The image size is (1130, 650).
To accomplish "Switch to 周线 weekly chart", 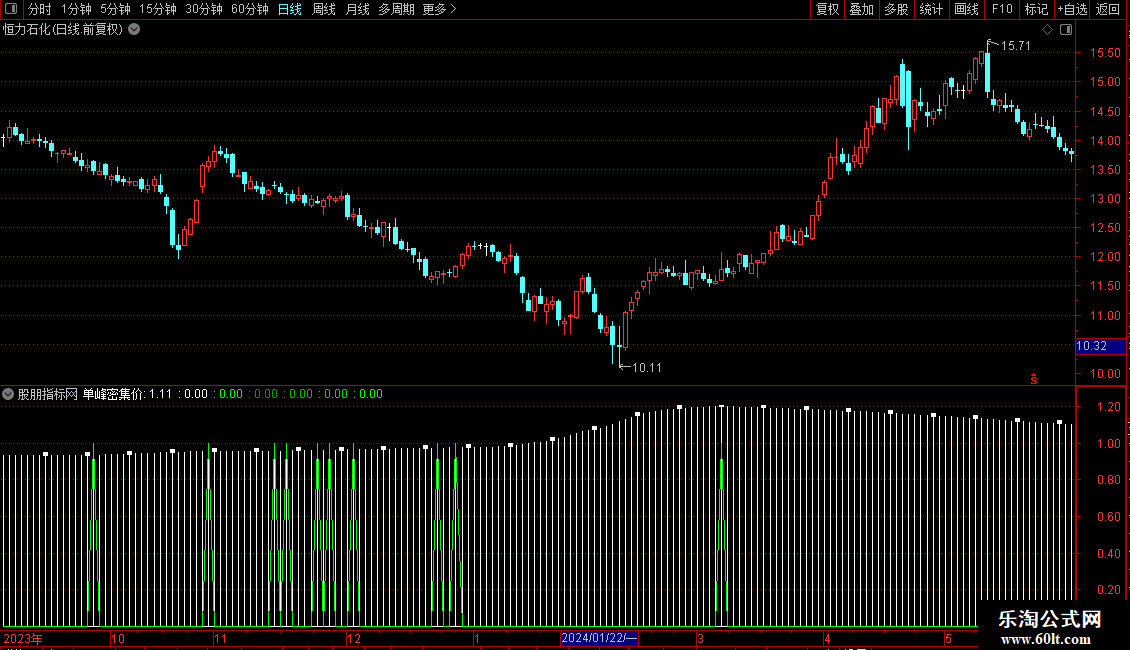I will tap(324, 9).
